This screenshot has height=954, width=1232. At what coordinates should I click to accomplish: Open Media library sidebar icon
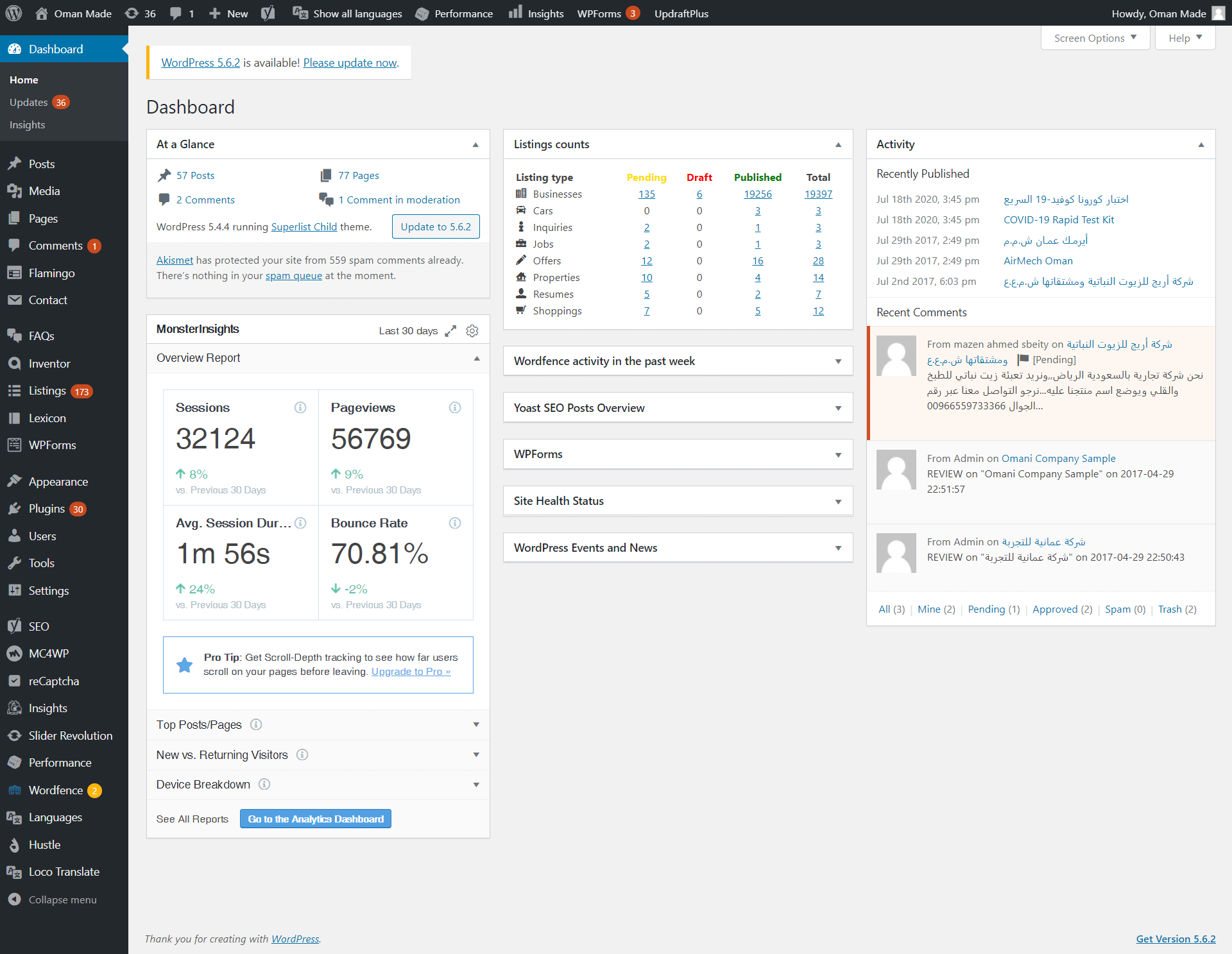coord(14,191)
